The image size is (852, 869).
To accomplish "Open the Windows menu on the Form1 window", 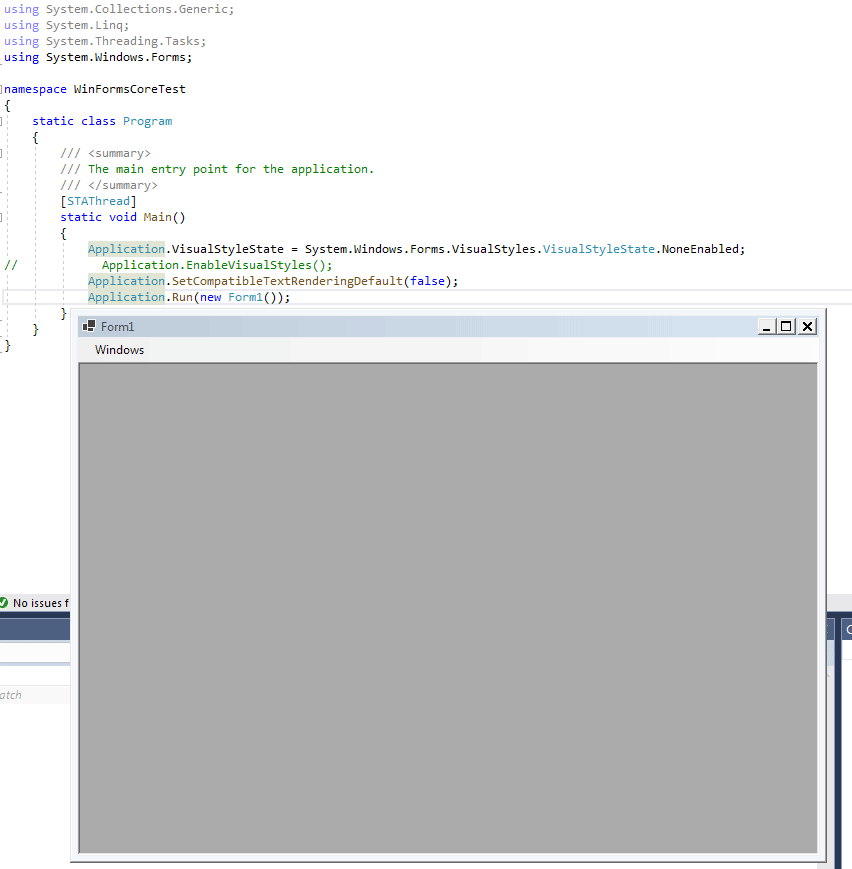I will point(119,350).
